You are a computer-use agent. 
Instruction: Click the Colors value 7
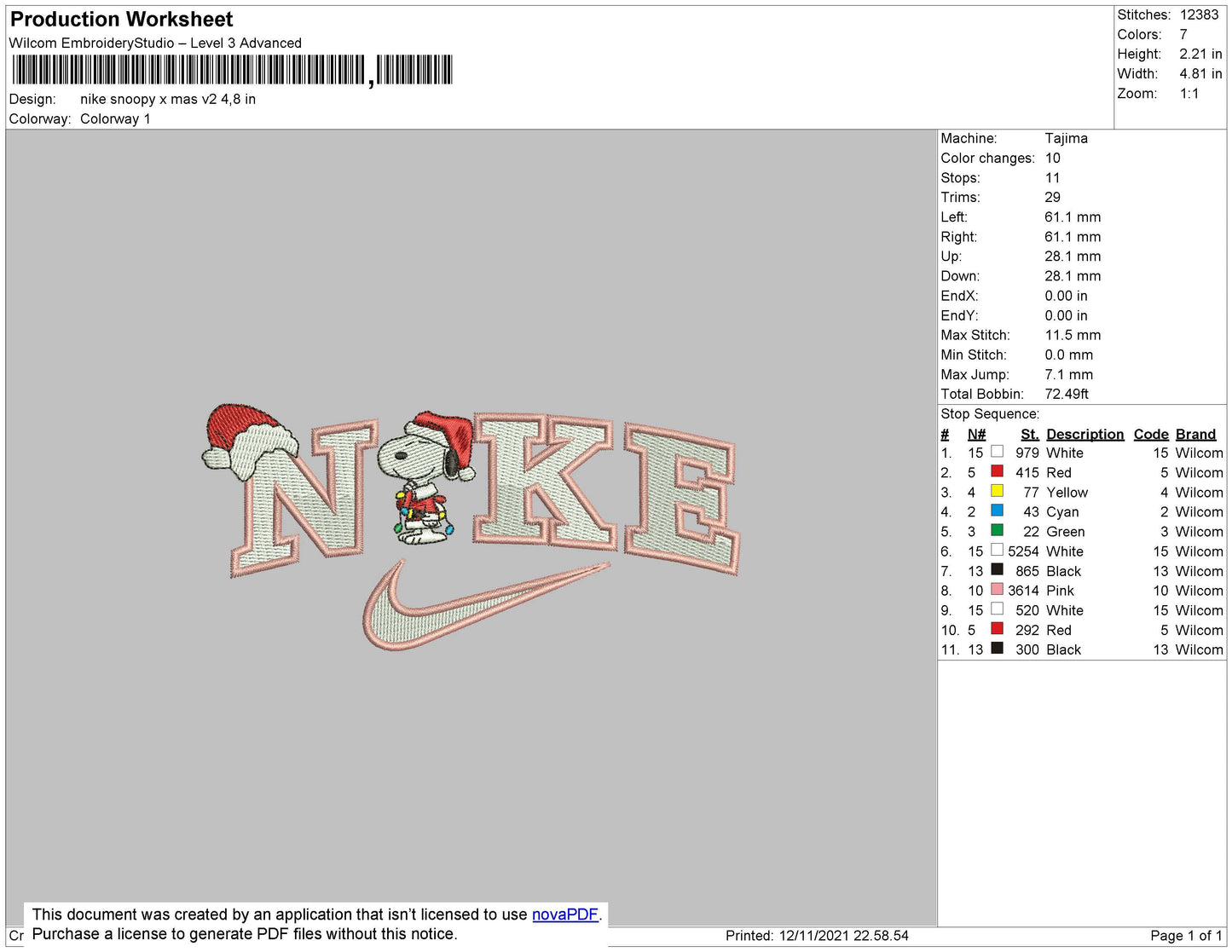click(1183, 34)
